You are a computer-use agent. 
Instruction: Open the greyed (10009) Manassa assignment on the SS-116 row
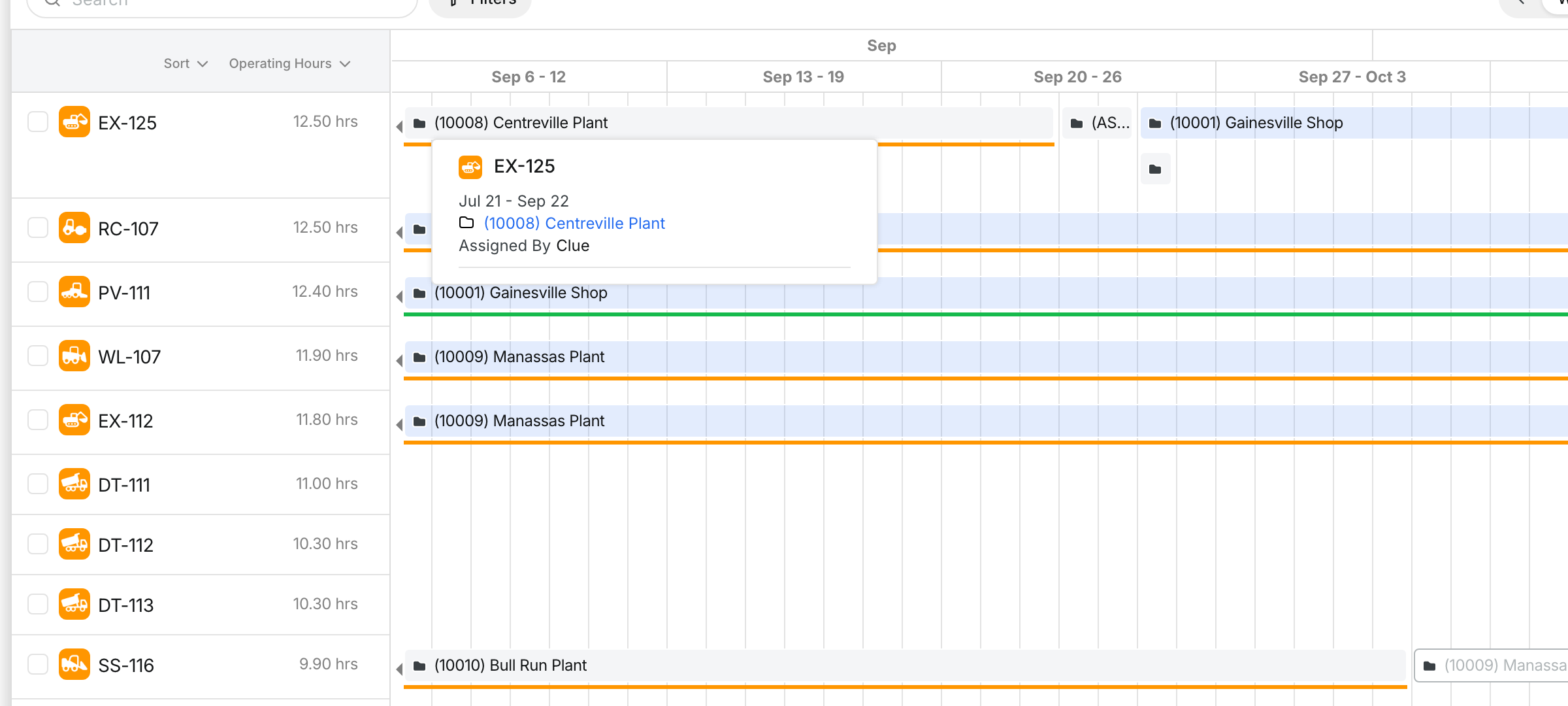(x=1492, y=665)
